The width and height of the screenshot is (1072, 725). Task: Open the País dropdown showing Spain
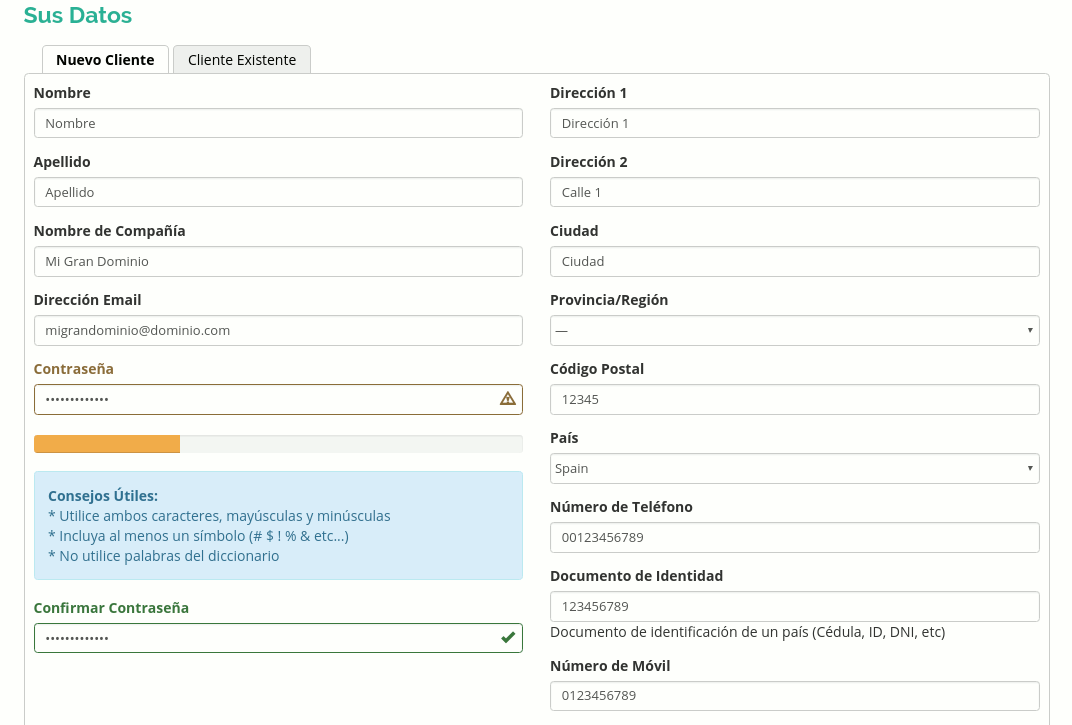(794, 468)
